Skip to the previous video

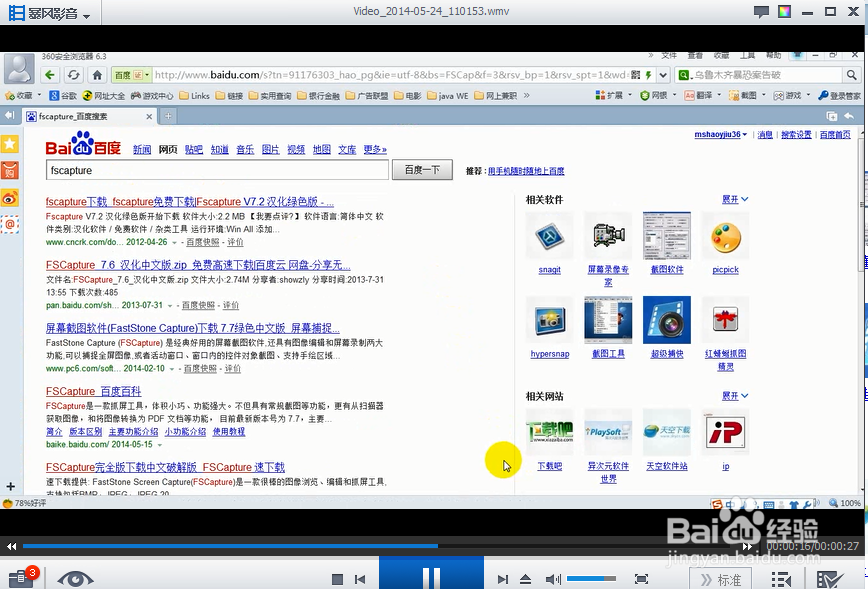360,579
